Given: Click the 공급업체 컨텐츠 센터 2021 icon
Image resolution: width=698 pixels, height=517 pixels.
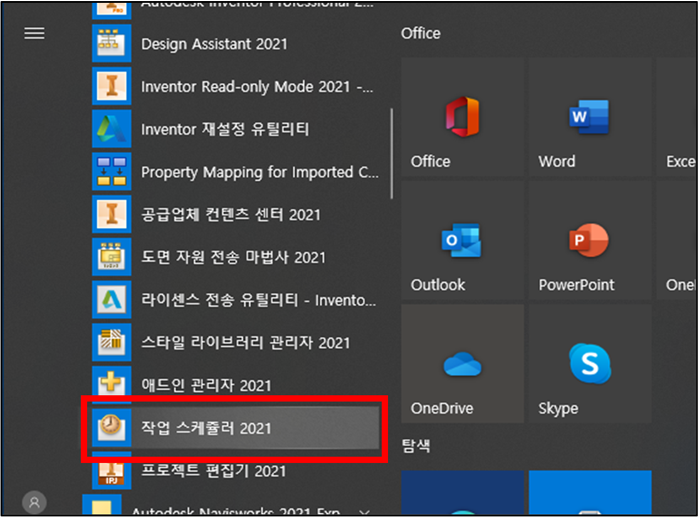Looking at the screenshot, I should click(111, 214).
